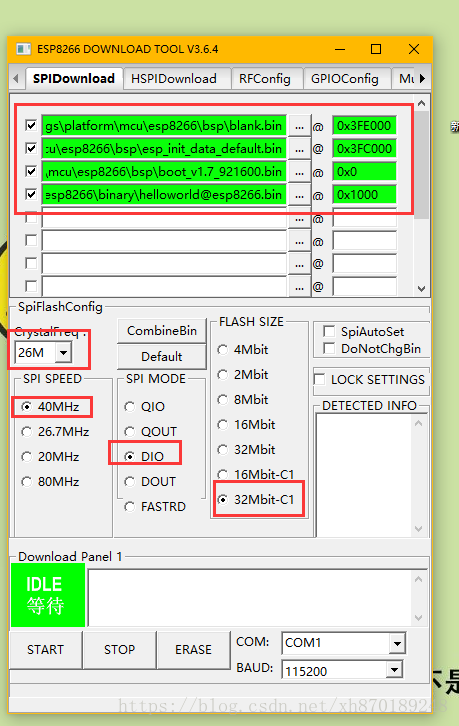Click the Download Panel 1 log area
This screenshot has height=726, width=459.
(256, 598)
